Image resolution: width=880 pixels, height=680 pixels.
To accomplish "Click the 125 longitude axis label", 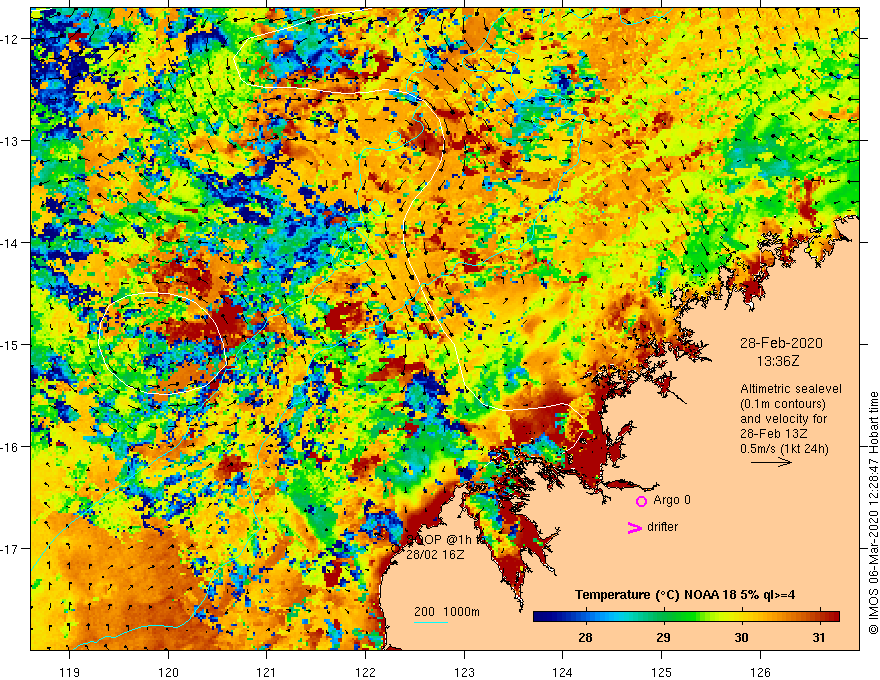I will pyautogui.click(x=662, y=672).
